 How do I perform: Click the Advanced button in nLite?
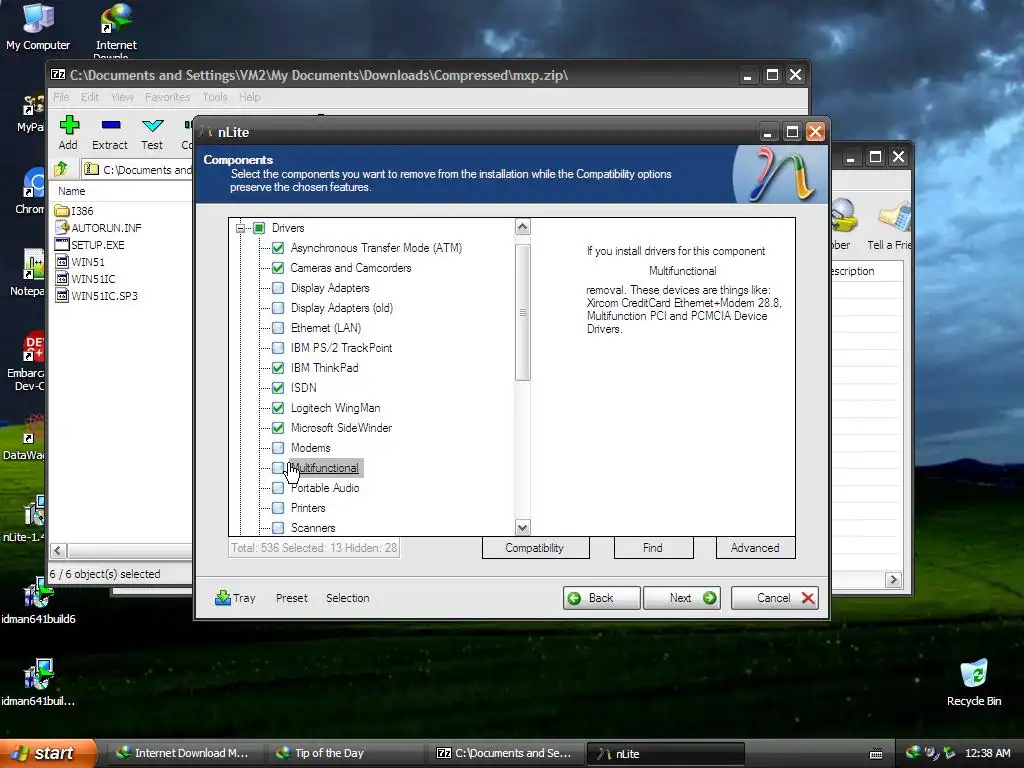pyautogui.click(x=755, y=548)
